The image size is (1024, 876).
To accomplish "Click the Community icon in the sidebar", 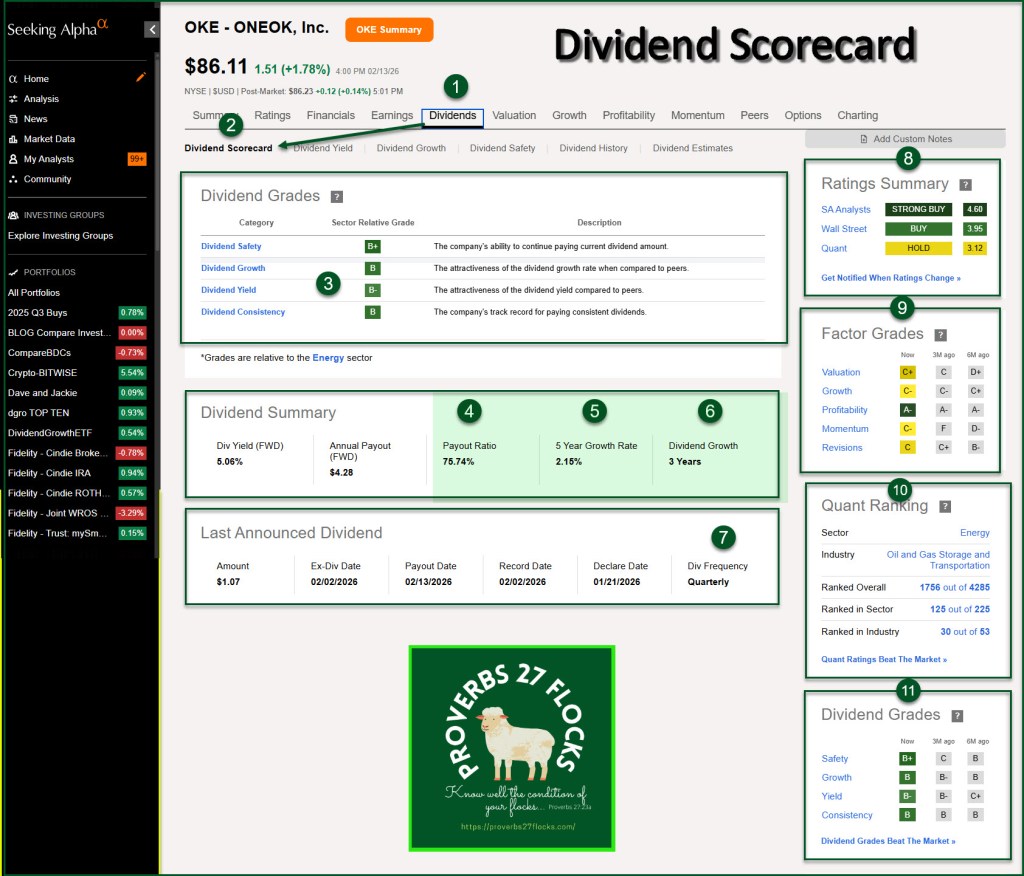I will coord(13,179).
